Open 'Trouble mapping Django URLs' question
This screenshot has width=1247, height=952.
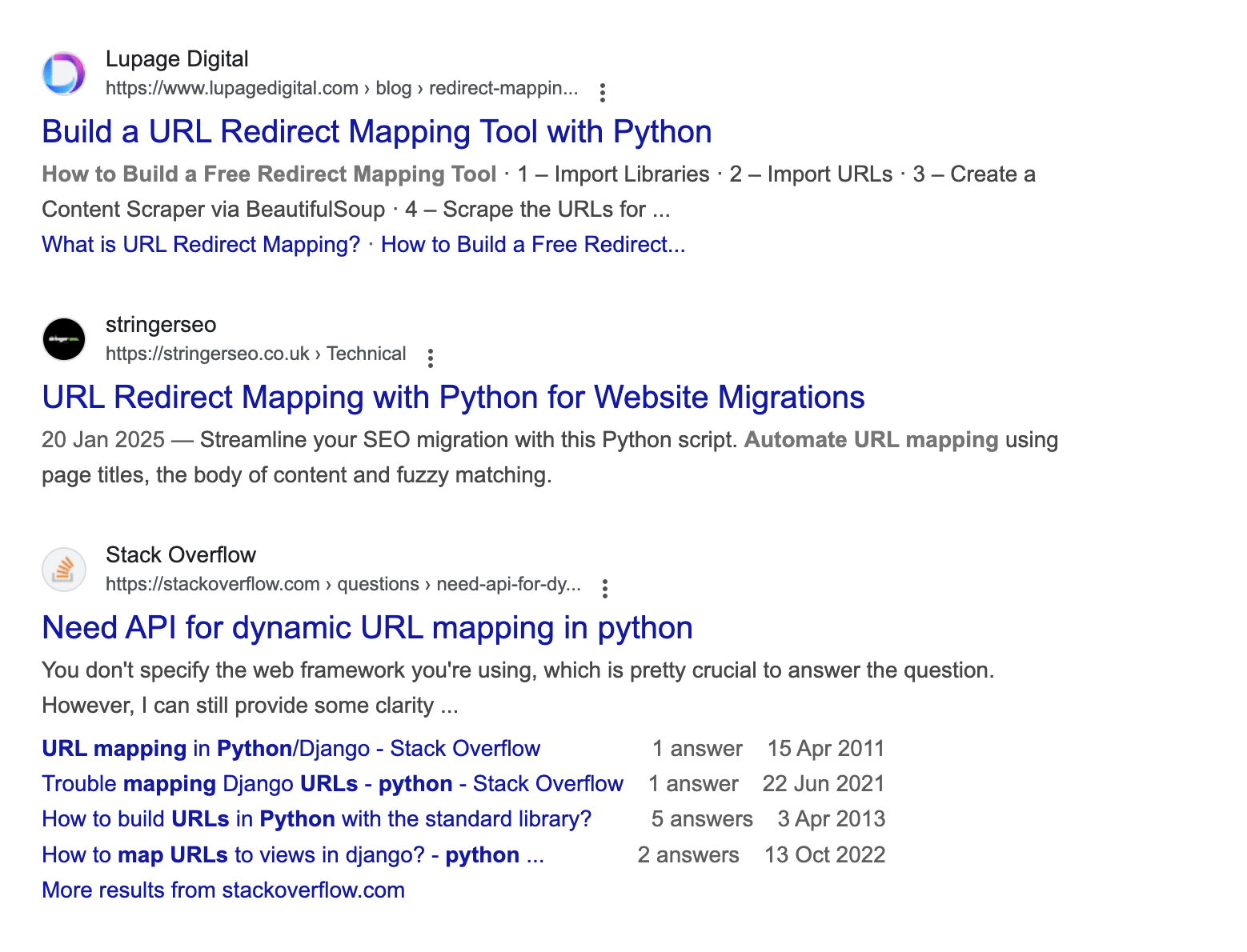point(332,784)
